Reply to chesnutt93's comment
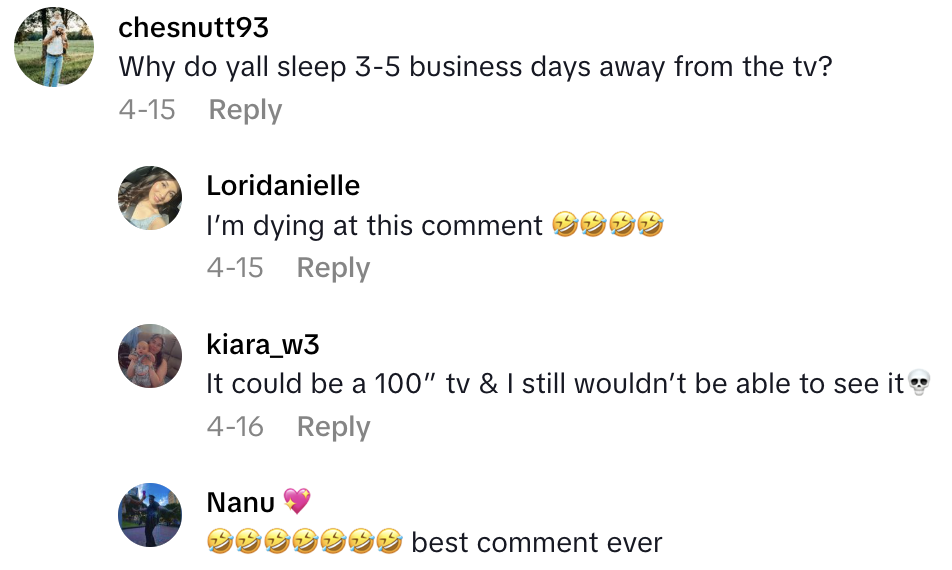 (245, 110)
